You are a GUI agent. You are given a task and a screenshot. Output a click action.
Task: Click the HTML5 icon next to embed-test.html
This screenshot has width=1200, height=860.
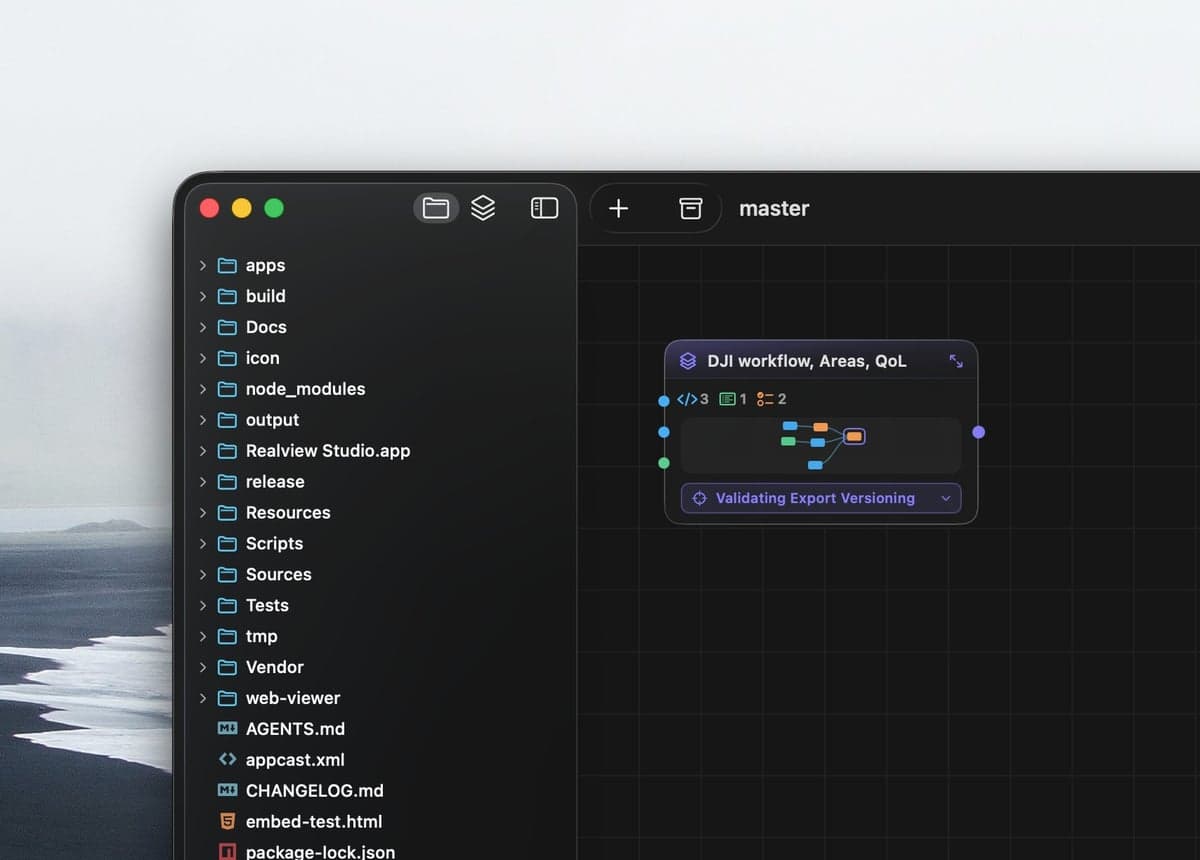pos(227,822)
